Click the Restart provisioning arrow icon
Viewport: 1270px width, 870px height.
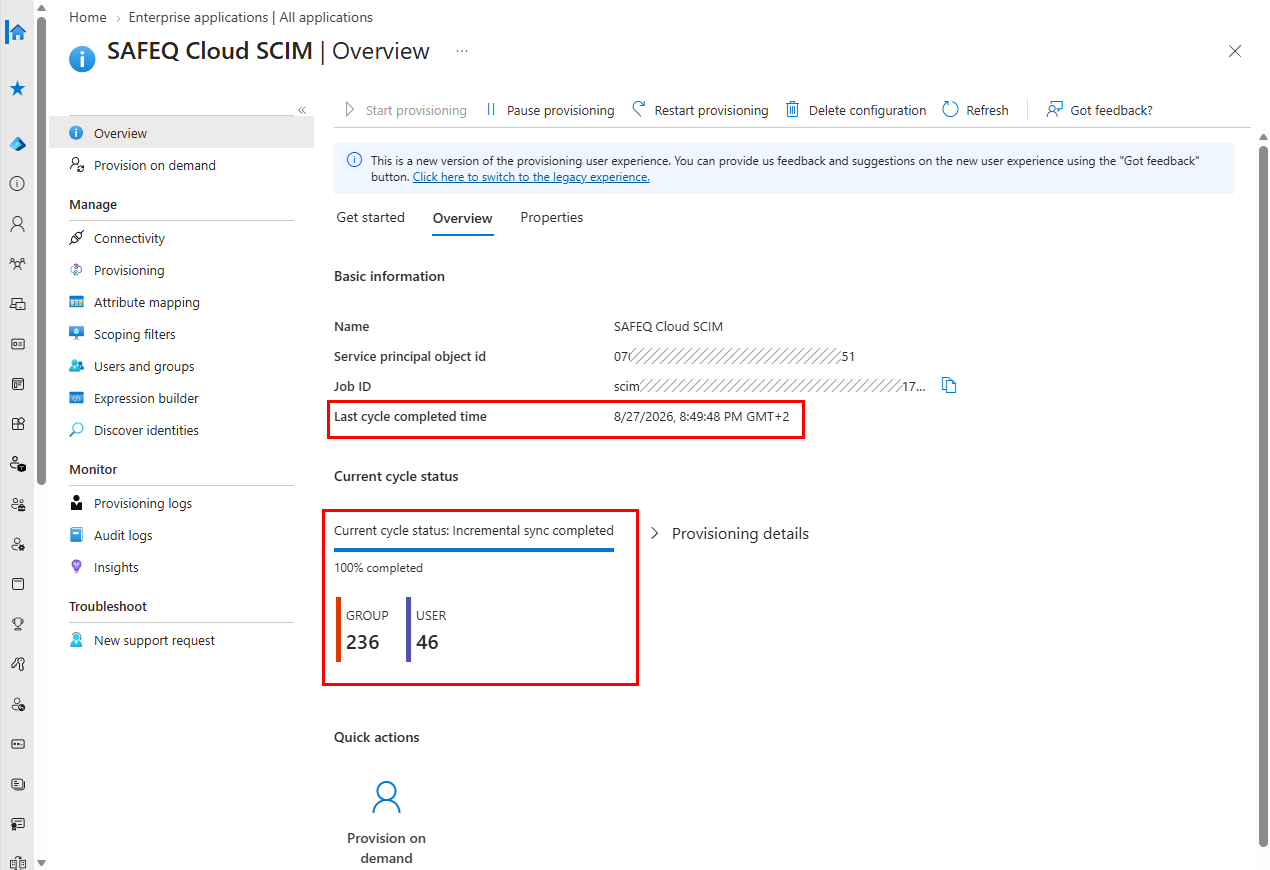click(x=638, y=110)
